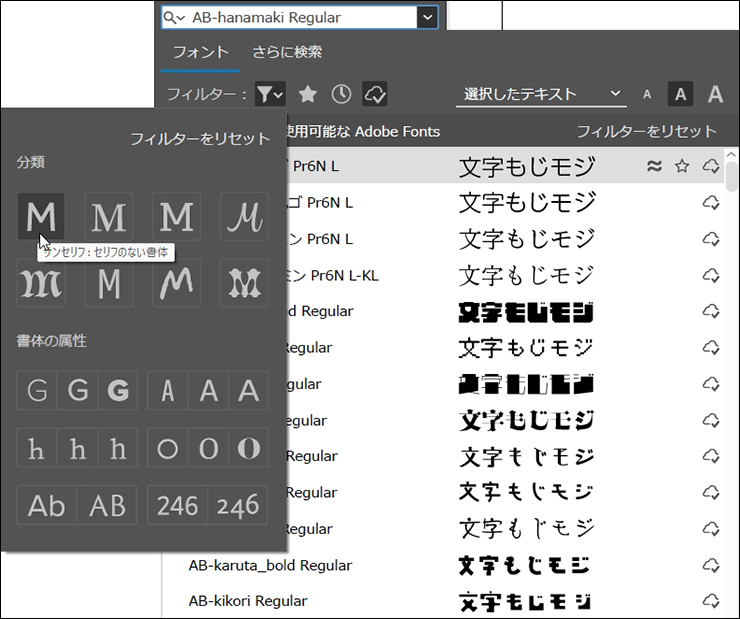Screen dimensions: 740x619
Task: Select the Sans Serif classification filter
Action: pos(41,216)
